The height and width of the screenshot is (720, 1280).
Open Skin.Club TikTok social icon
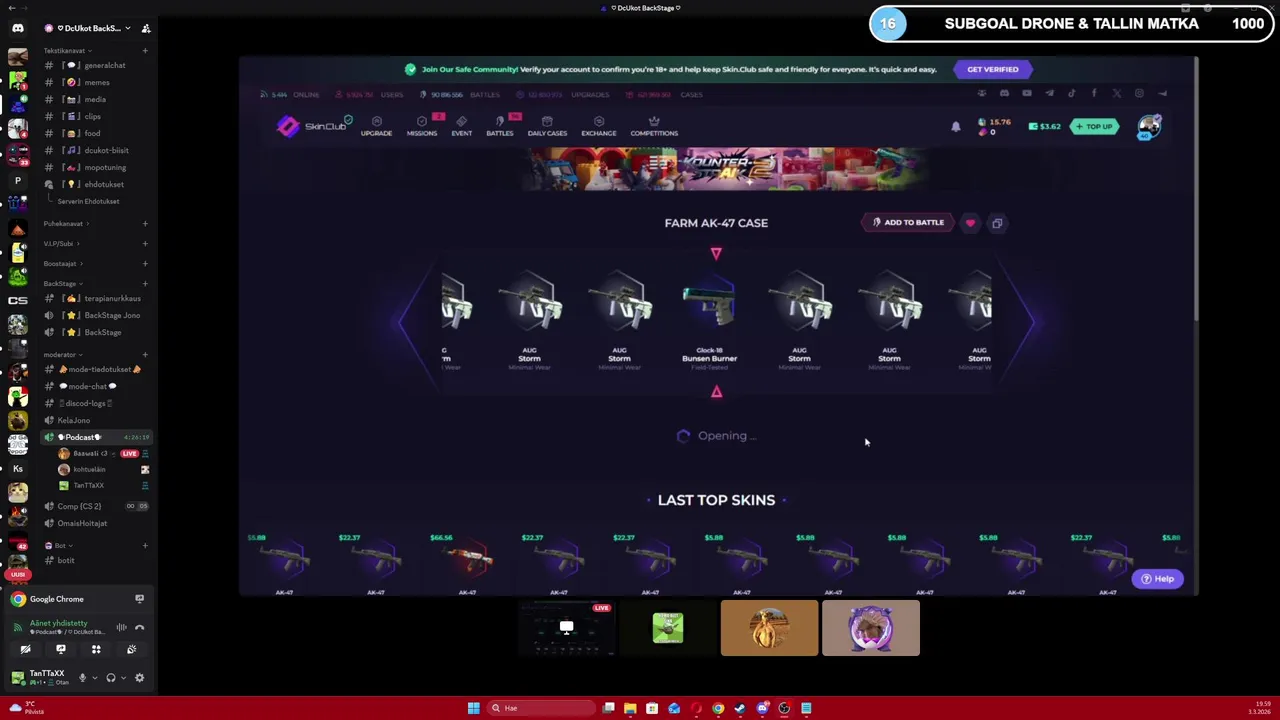(x=1072, y=94)
